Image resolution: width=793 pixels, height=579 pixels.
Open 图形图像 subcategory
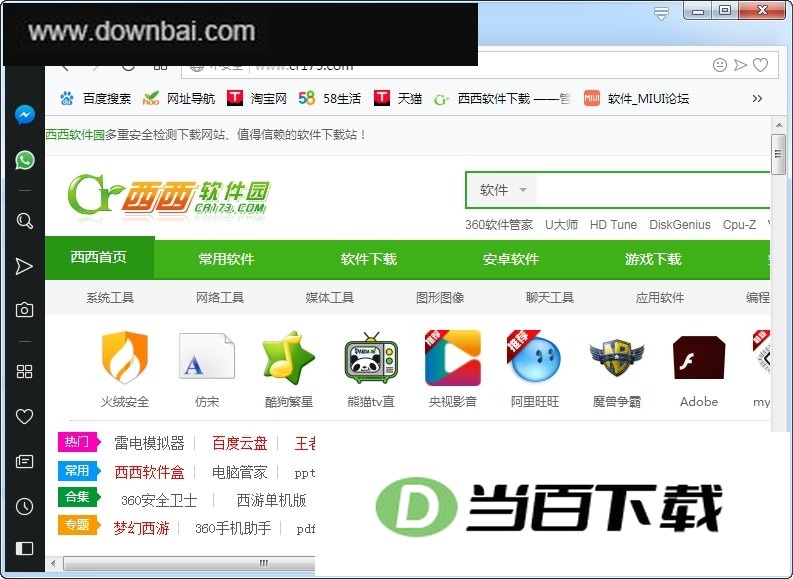coord(440,297)
